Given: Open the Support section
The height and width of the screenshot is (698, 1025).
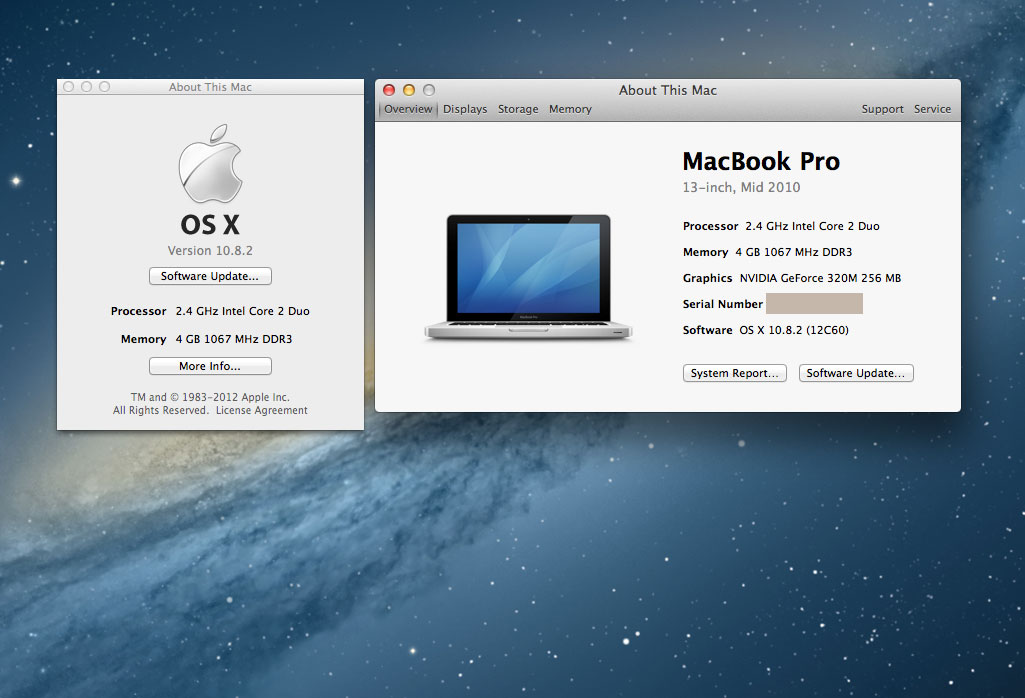Looking at the screenshot, I should click(x=882, y=109).
